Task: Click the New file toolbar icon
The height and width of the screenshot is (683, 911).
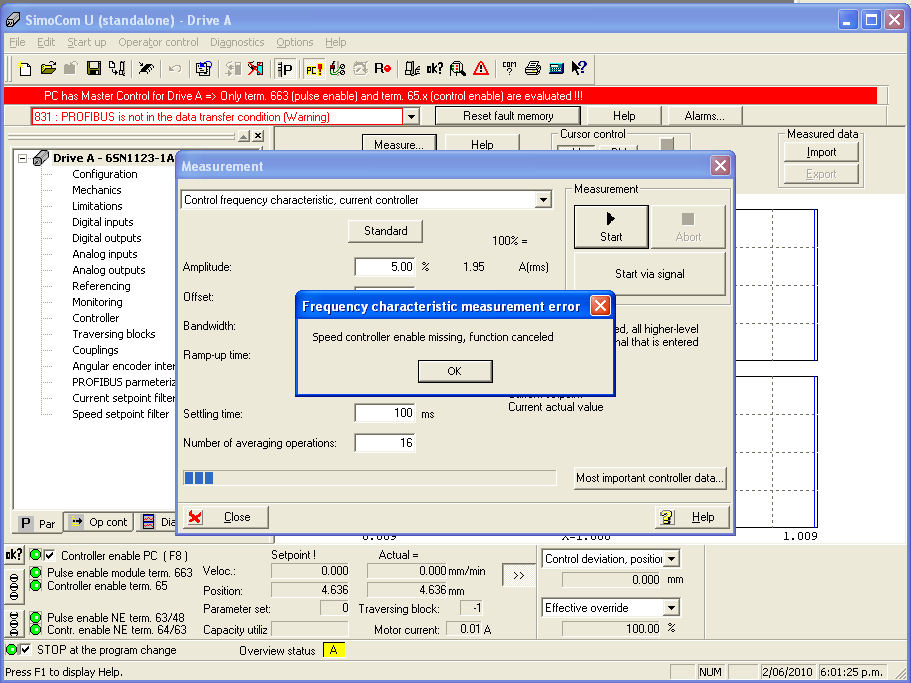Action: click(24, 69)
